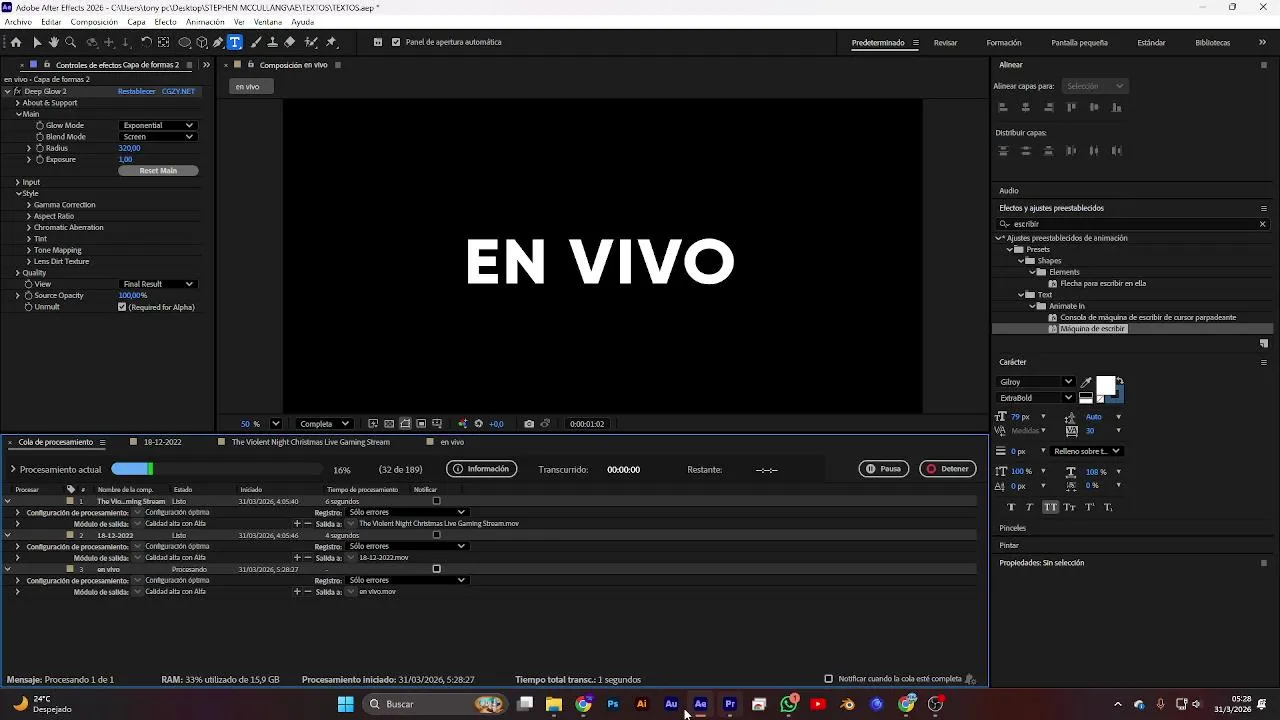The image size is (1280, 720).
Task: Open Adobe Premiere Pro from the taskbar
Action: click(x=730, y=704)
